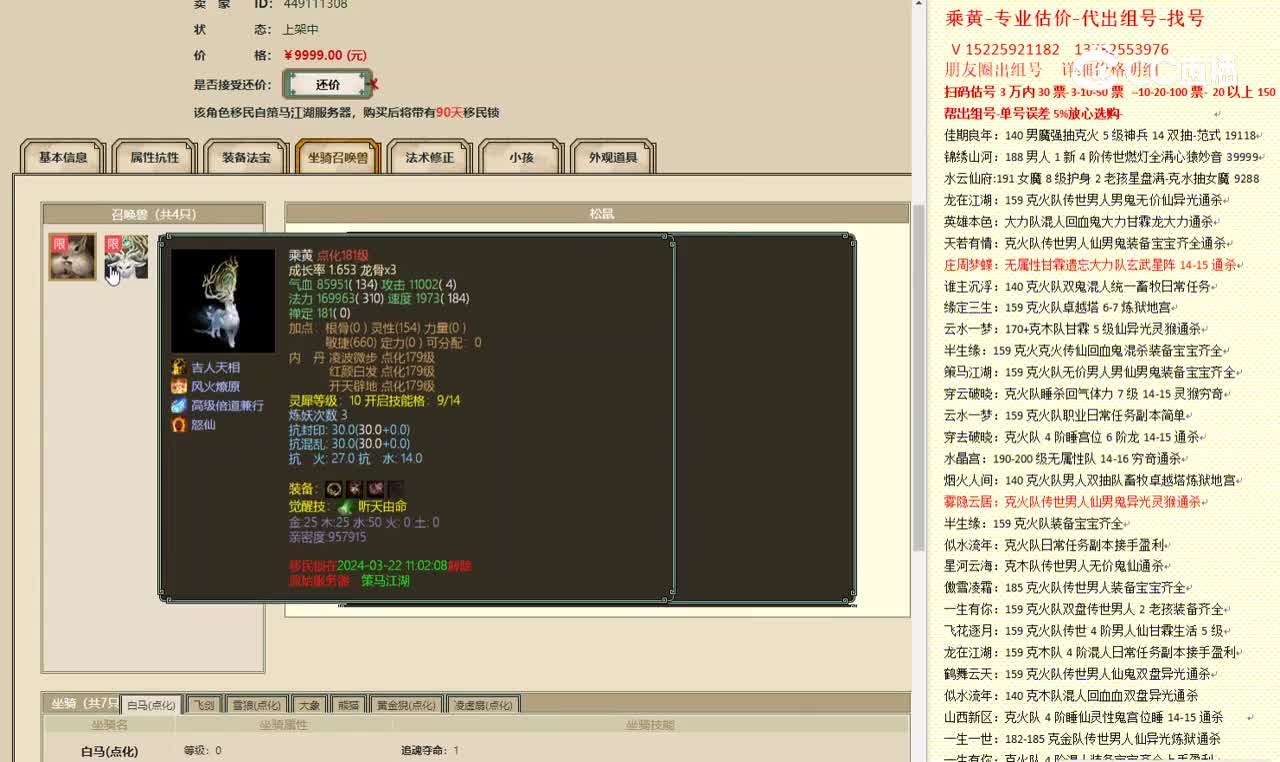Open the 坐骑召唤兽 tab
This screenshot has height=762, width=1280.
338,157
